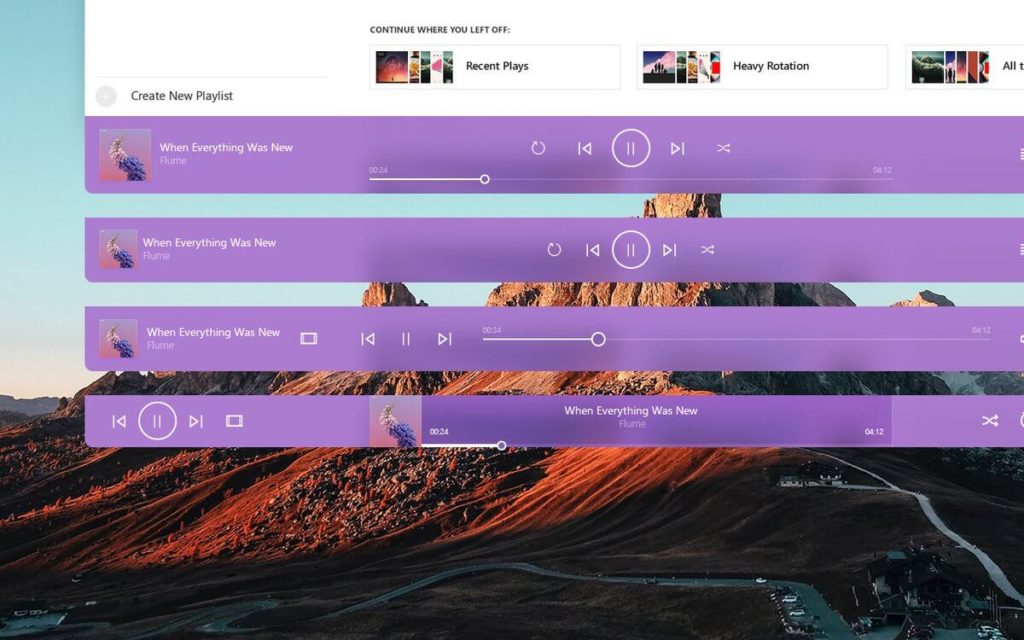The height and width of the screenshot is (640, 1024).
Task: Skip to the previous track in the second player
Action: point(593,250)
